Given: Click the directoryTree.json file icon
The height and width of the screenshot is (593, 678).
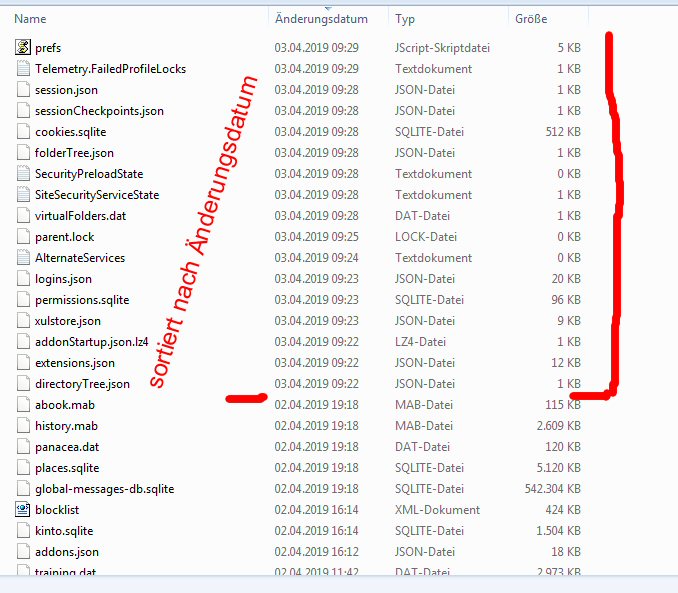Looking at the screenshot, I should click(x=23, y=383).
